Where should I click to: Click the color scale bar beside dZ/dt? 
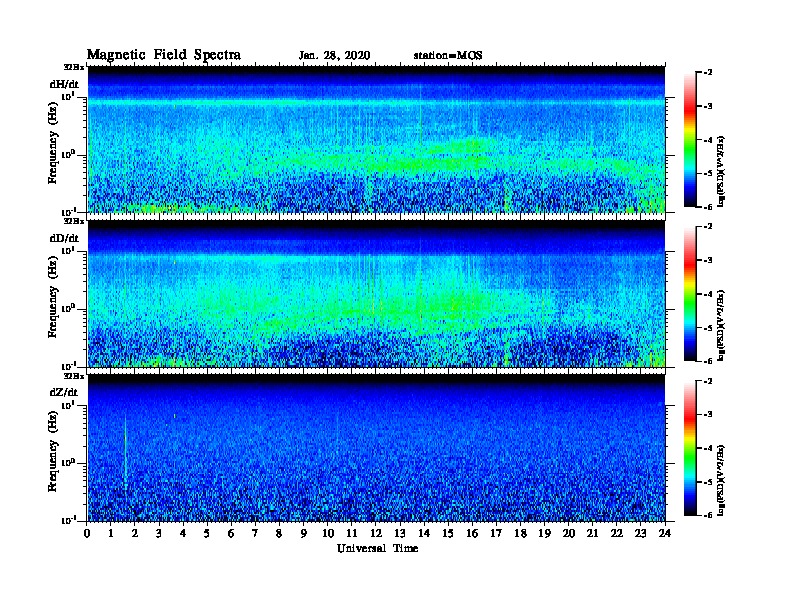(x=690, y=448)
